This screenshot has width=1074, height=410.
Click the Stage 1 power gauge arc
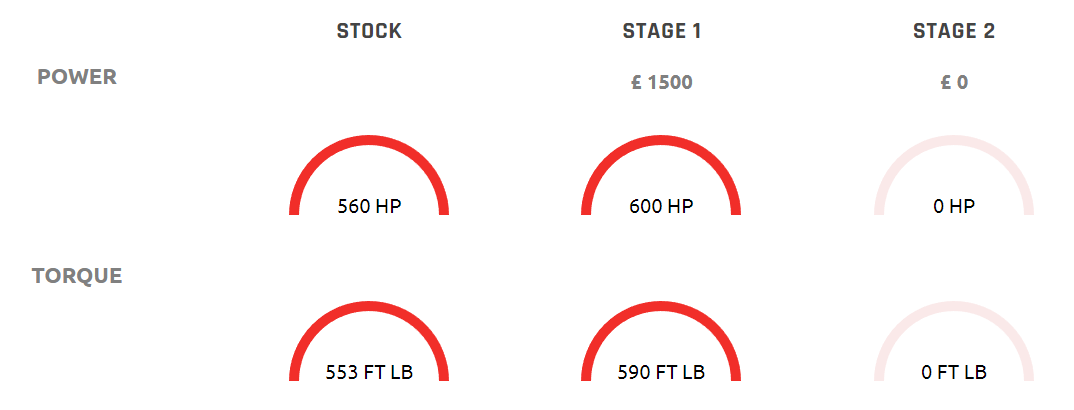coord(661,175)
